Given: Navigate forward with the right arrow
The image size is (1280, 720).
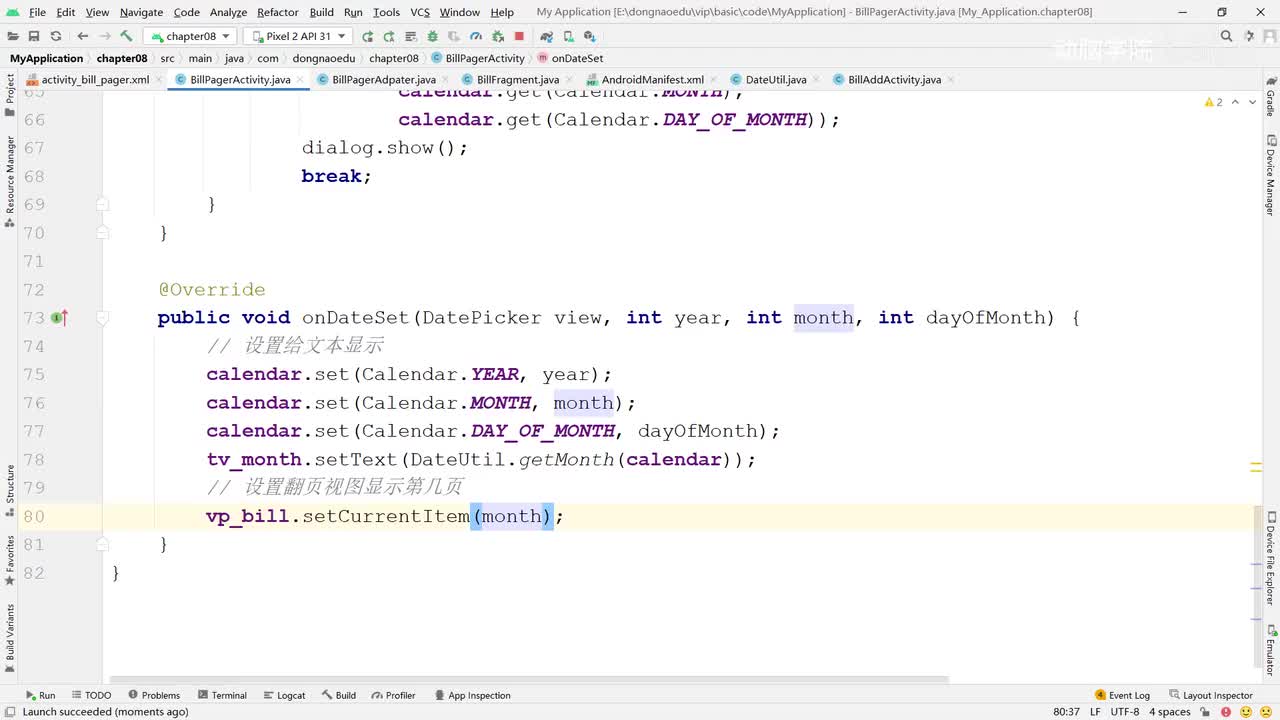Looking at the screenshot, I should 104,36.
